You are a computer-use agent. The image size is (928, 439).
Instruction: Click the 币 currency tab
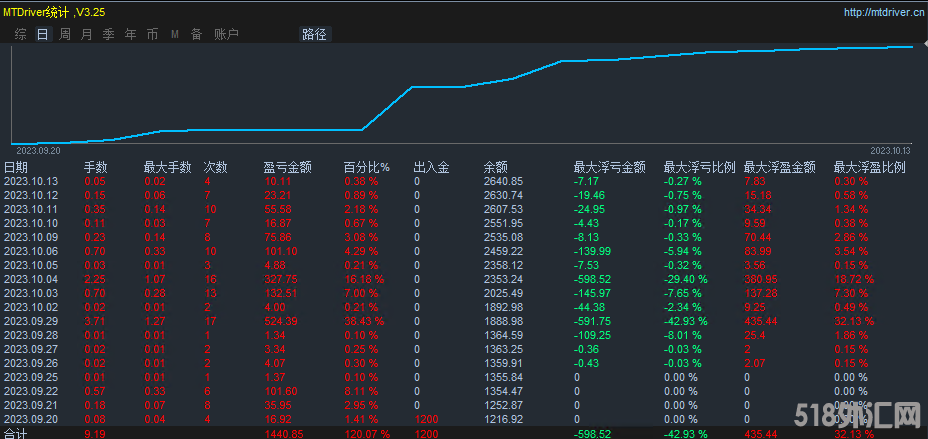tap(152, 34)
